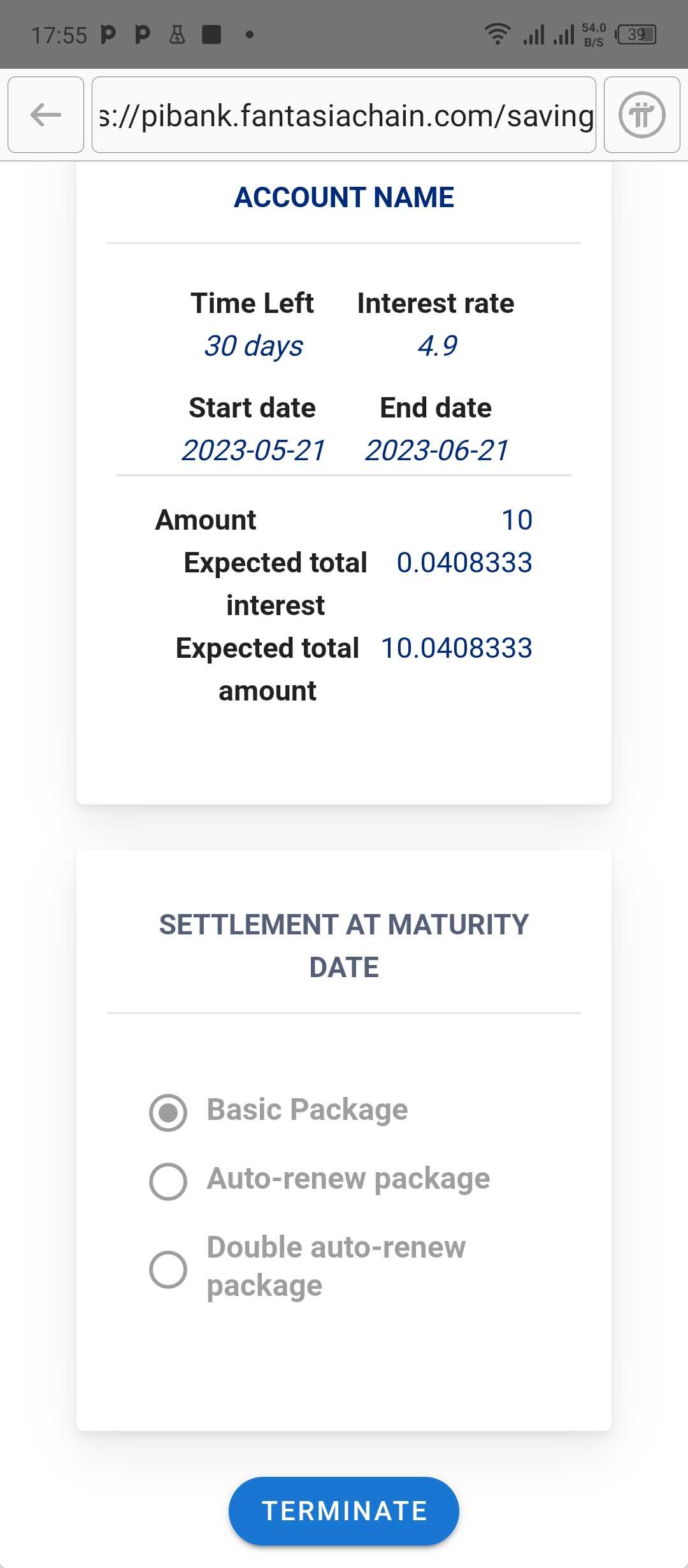Tap the back arrow in browser bar
Screen dimensions: 688x1568
(x=46, y=115)
